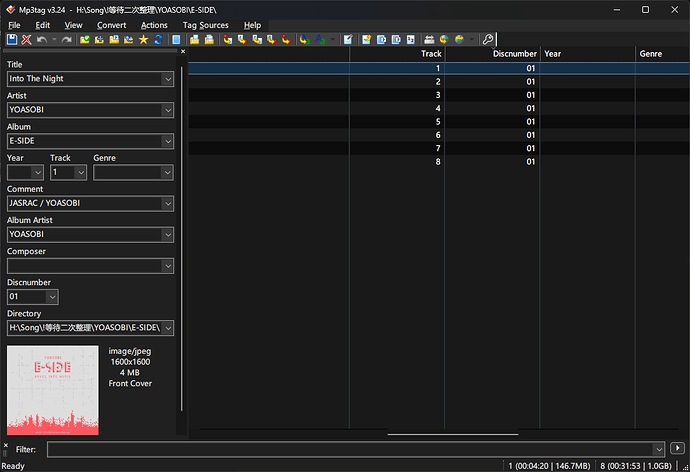Click the Save tag floppy disk icon

[12, 40]
